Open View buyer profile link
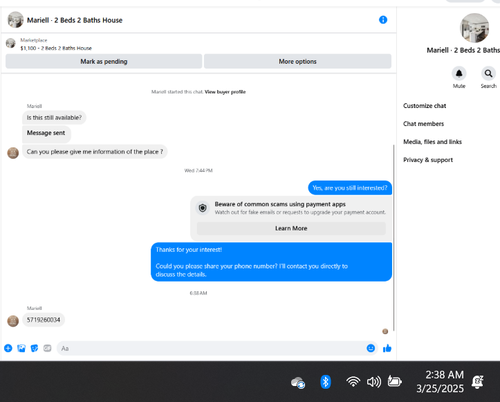 [225, 92]
